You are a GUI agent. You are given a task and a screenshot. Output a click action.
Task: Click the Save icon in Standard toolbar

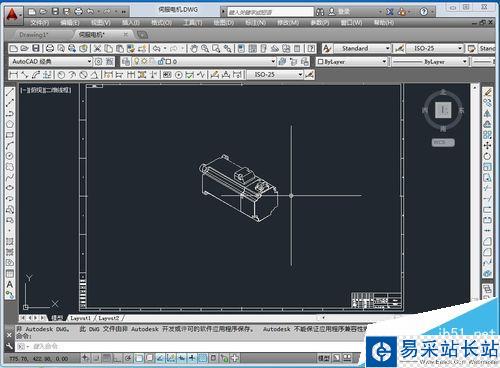pos(36,49)
